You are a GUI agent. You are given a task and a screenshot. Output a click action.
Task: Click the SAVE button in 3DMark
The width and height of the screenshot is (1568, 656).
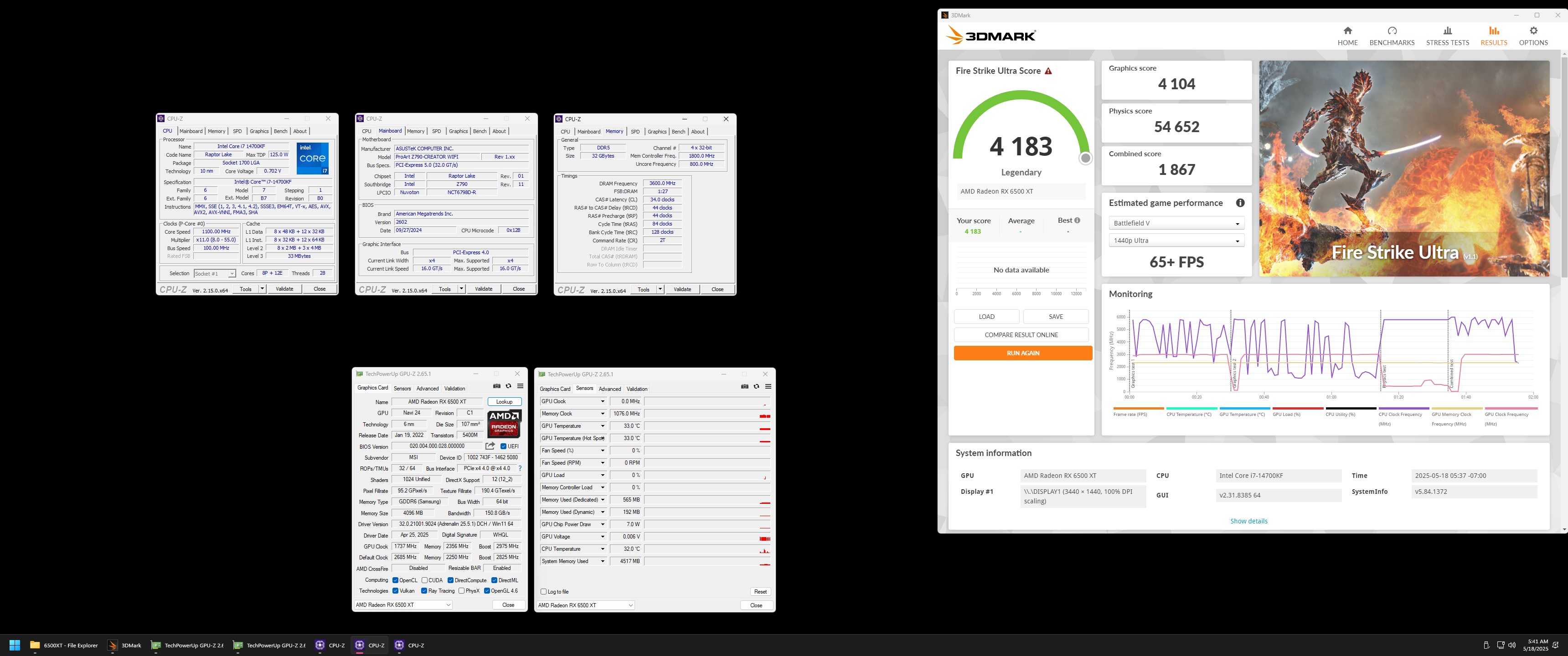coord(1056,317)
